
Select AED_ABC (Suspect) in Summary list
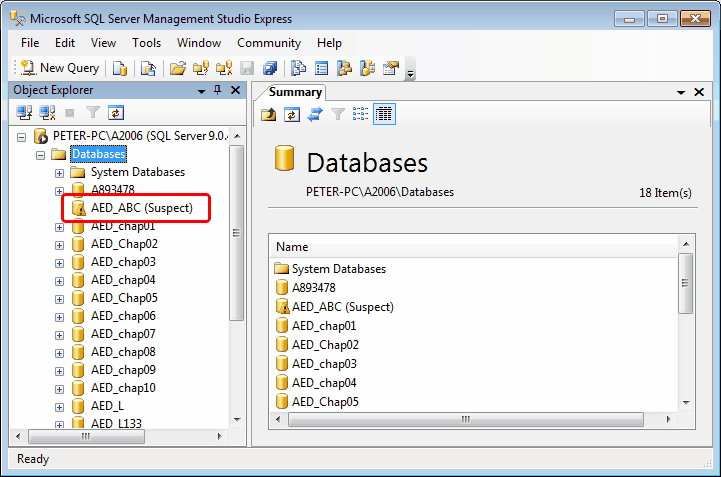[x=343, y=307]
